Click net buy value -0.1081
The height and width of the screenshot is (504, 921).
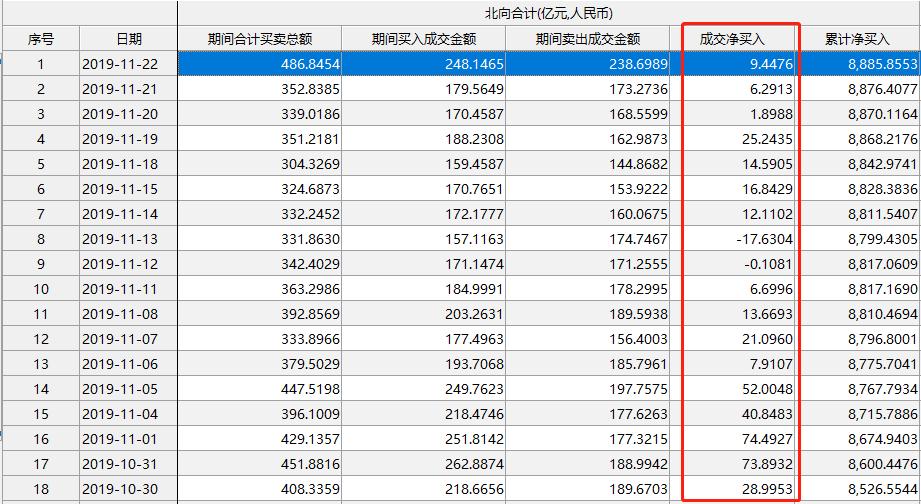pyautogui.click(x=732, y=264)
